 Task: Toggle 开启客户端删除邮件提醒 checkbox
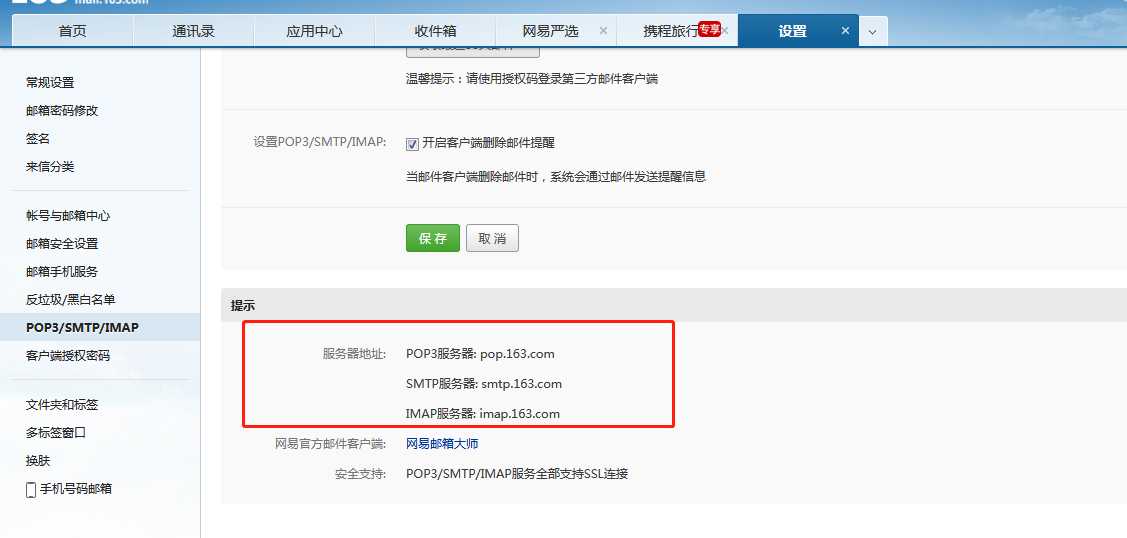(x=413, y=144)
